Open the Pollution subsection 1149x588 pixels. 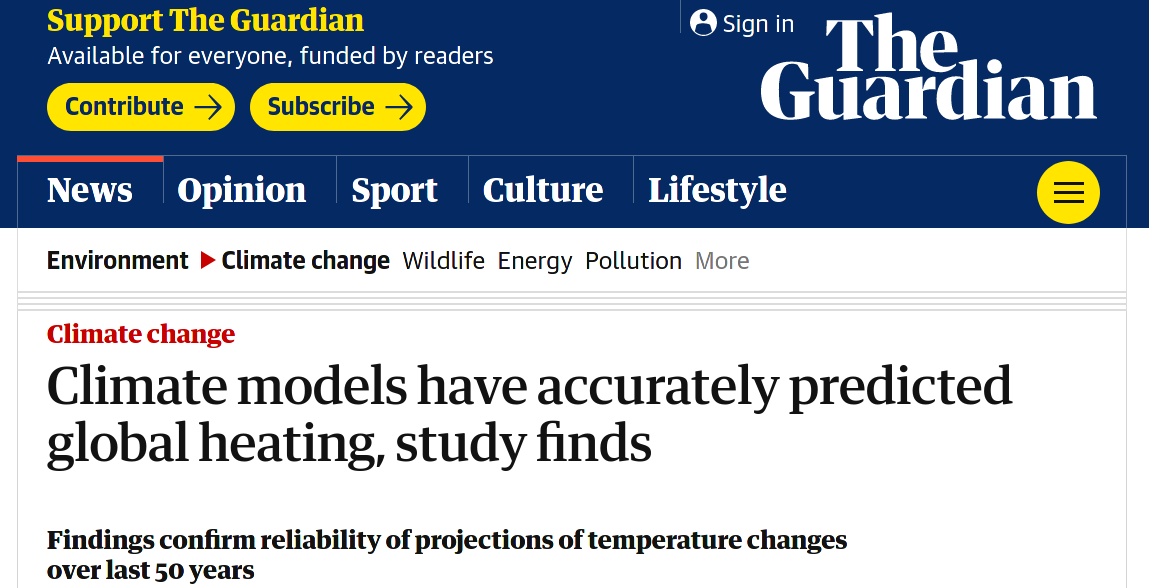pos(633,261)
